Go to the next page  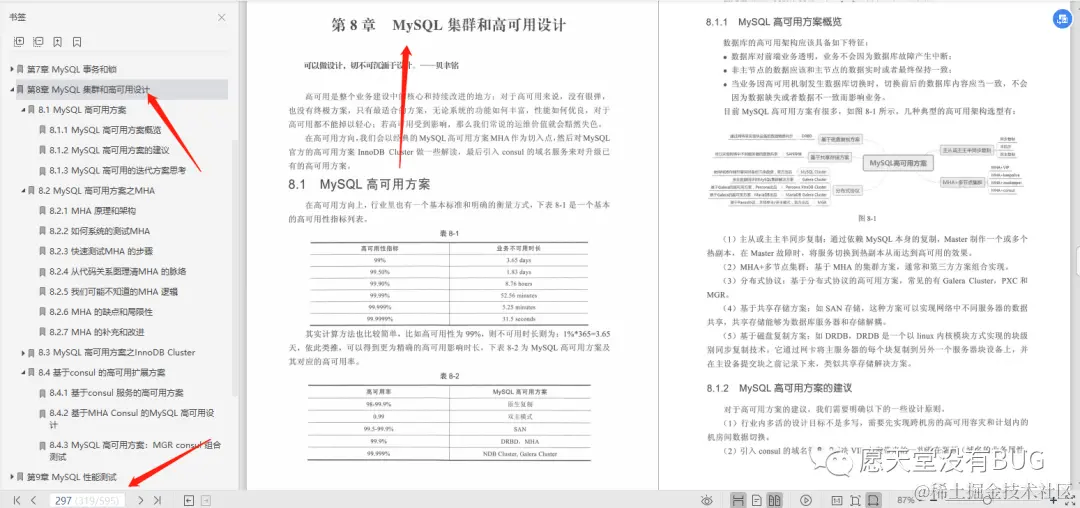141,500
